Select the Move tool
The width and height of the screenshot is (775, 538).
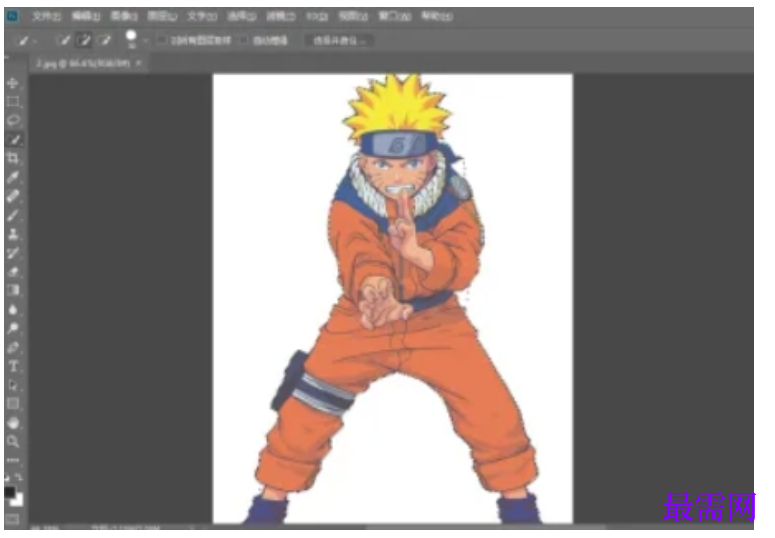coord(13,83)
